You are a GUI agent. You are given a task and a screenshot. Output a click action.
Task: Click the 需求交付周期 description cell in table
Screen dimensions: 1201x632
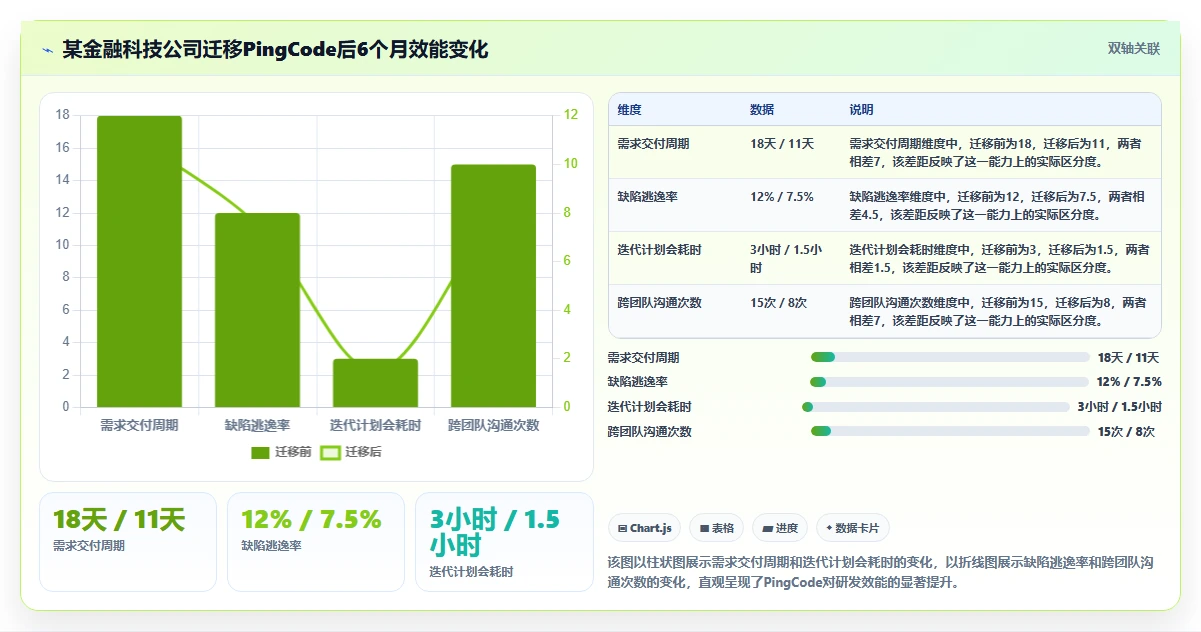click(x=1000, y=152)
